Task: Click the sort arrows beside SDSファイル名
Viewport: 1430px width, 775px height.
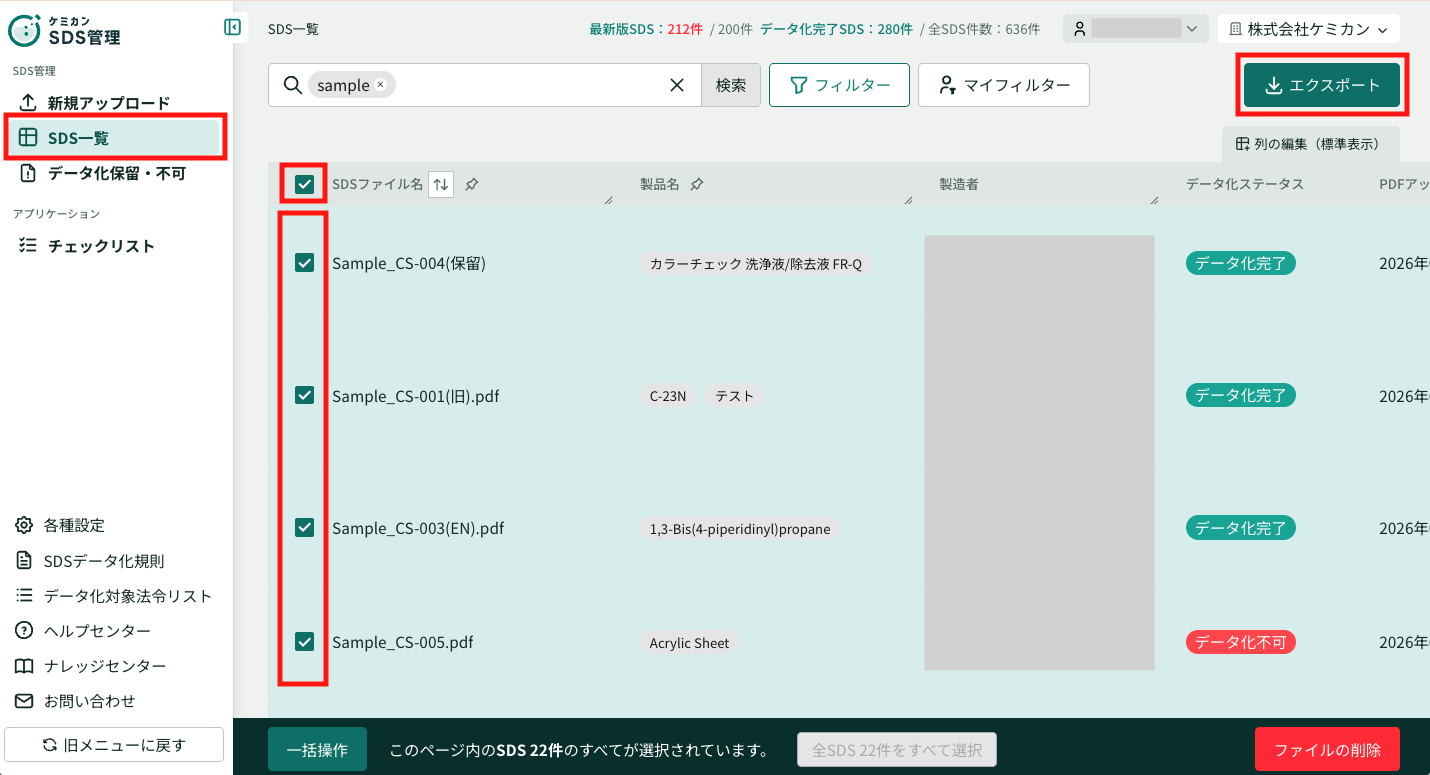Action: 441,184
